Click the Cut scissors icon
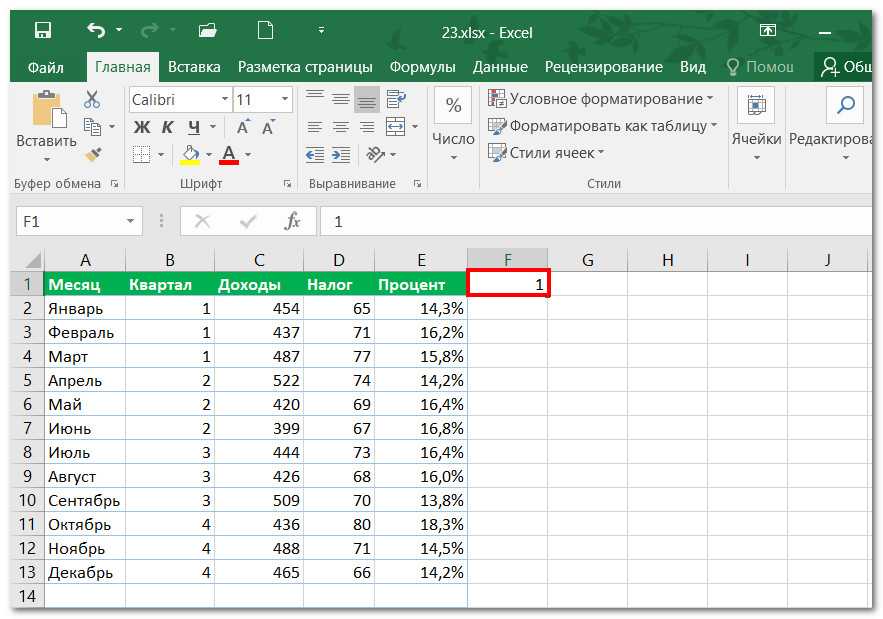The width and height of the screenshot is (883, 619). tap(92, 99)
